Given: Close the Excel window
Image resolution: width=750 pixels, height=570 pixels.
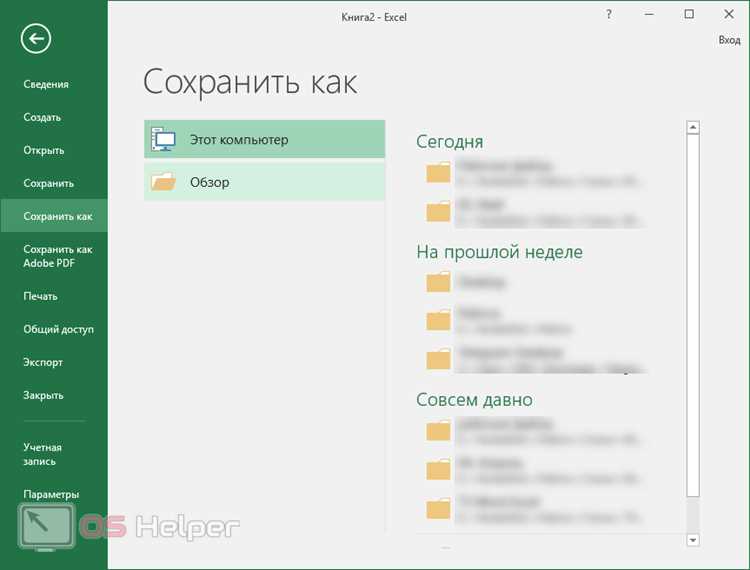Looking at the screenshot, I should pos(728,14).
